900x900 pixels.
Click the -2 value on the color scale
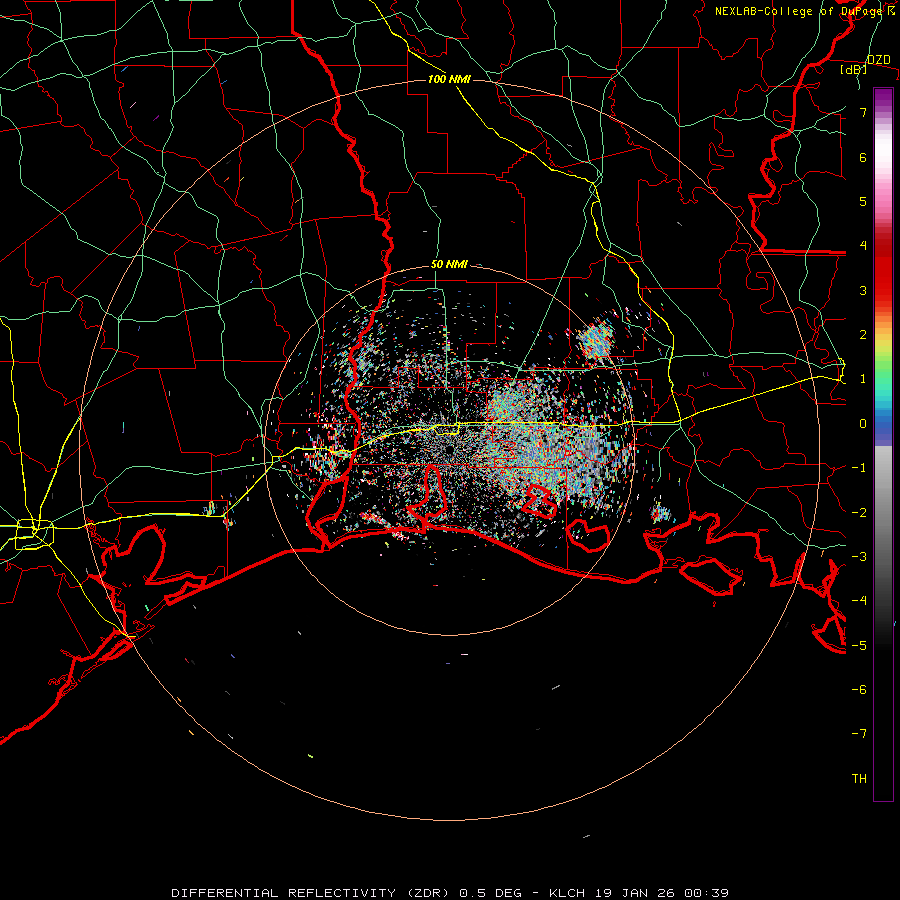pos(859,512)
